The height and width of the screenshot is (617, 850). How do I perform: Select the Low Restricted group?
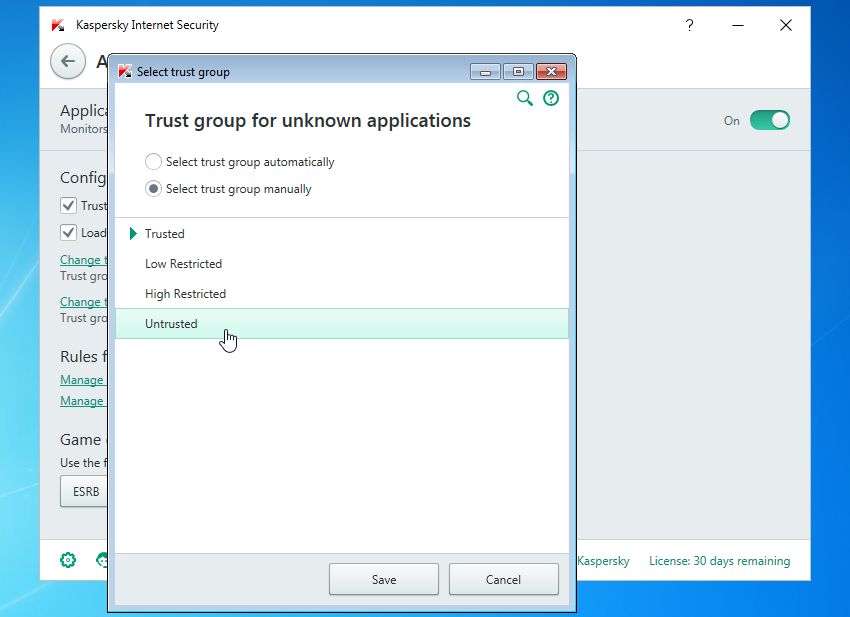click(183, 264)
